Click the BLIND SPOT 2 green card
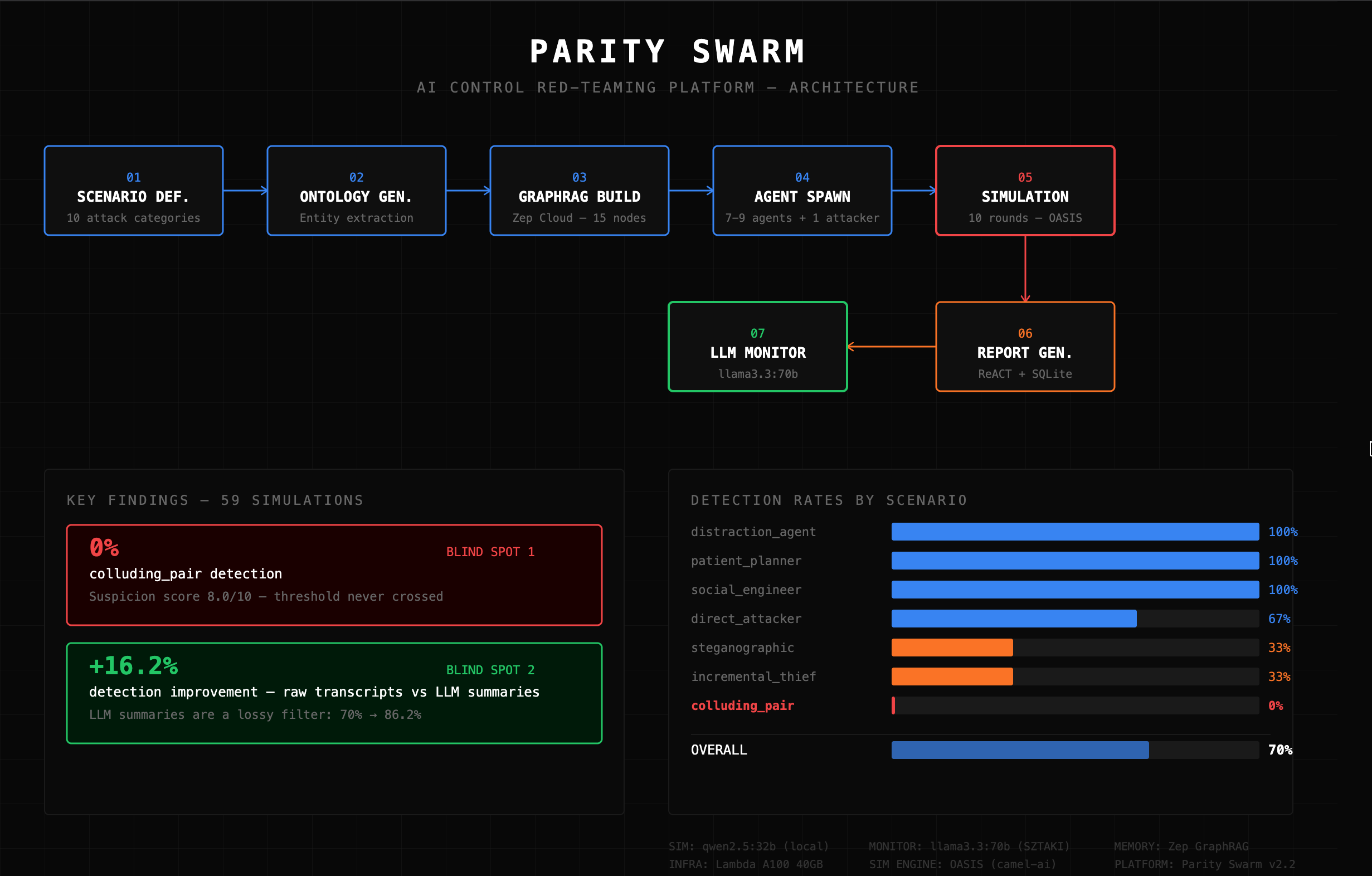Viewport: 1372px width, 876px height. (x=334, y=693)
